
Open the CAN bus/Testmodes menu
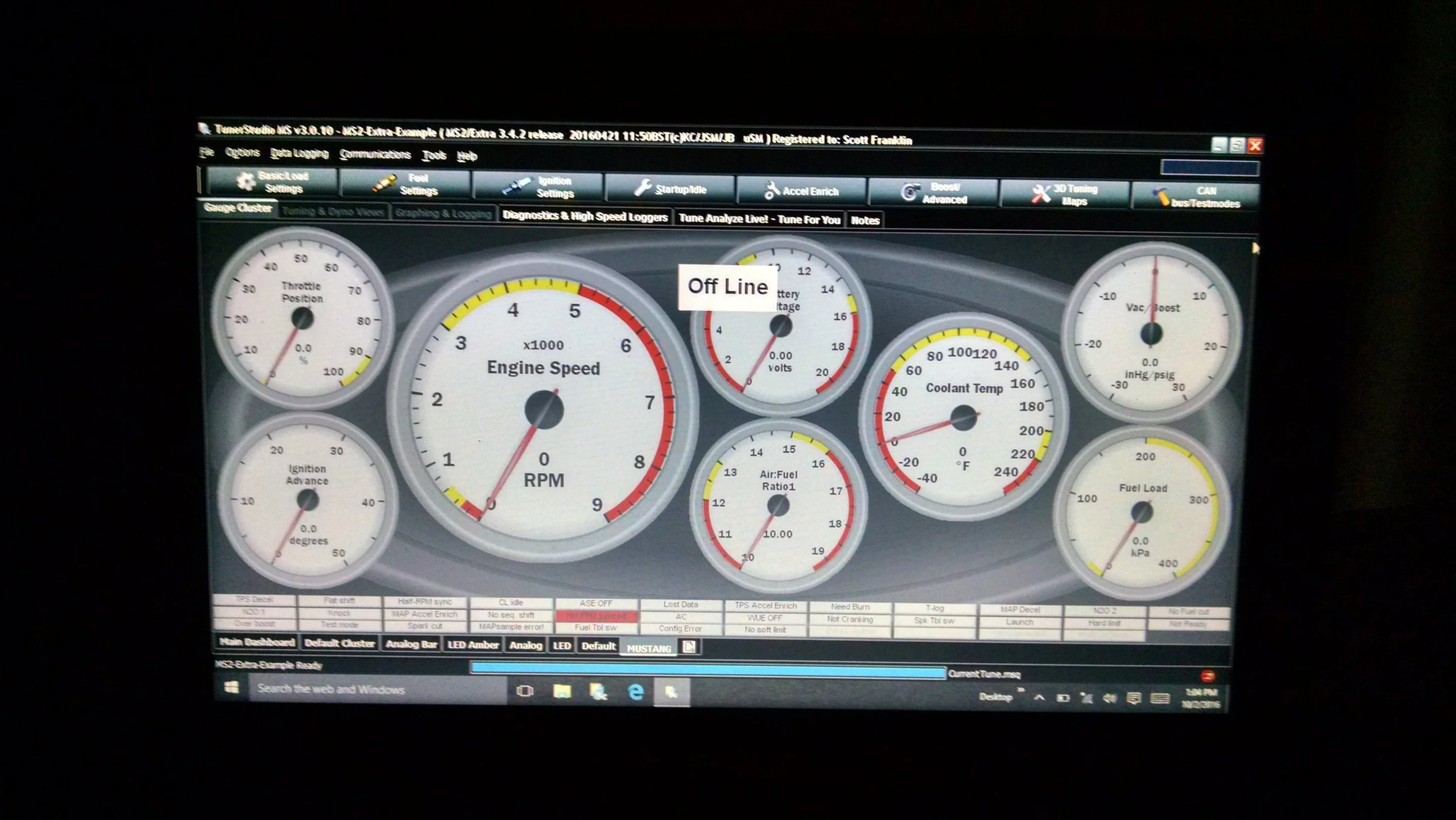(1196, 197)
